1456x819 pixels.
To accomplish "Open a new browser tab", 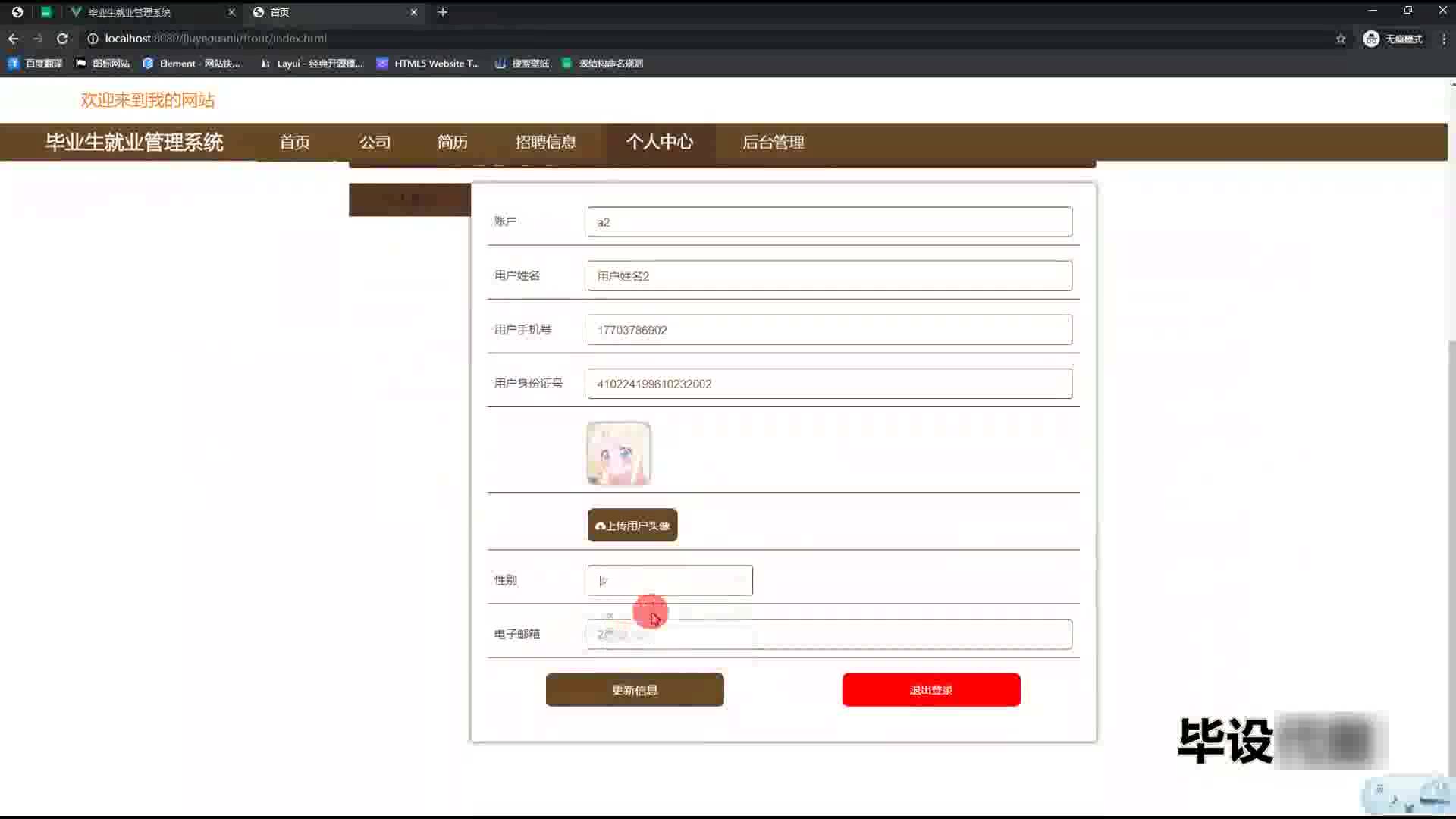I will [x=443, y=12].
